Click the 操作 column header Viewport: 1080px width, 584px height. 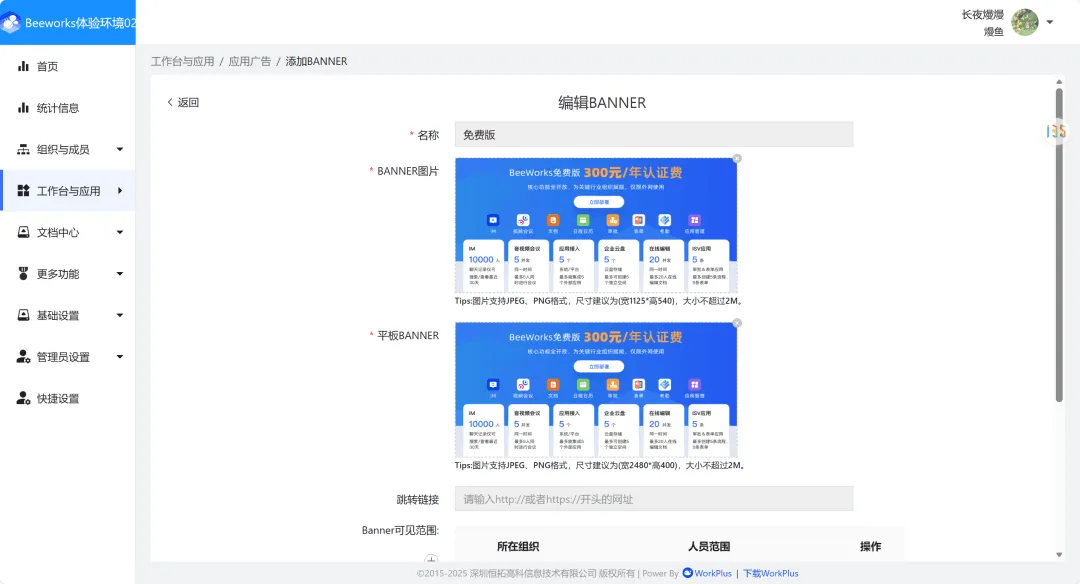pyautogui.click(x=870, y=546)
